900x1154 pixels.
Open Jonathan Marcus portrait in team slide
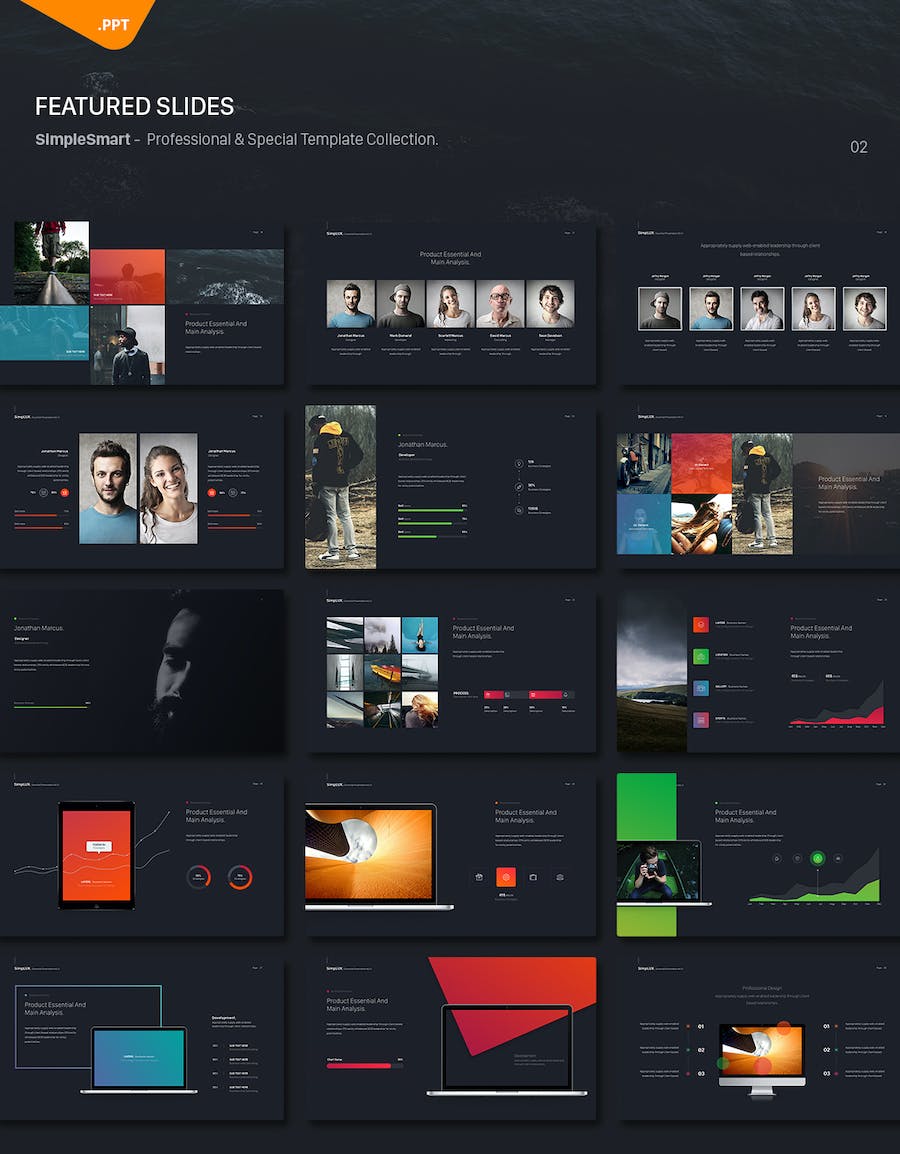(x=350, y=305)
